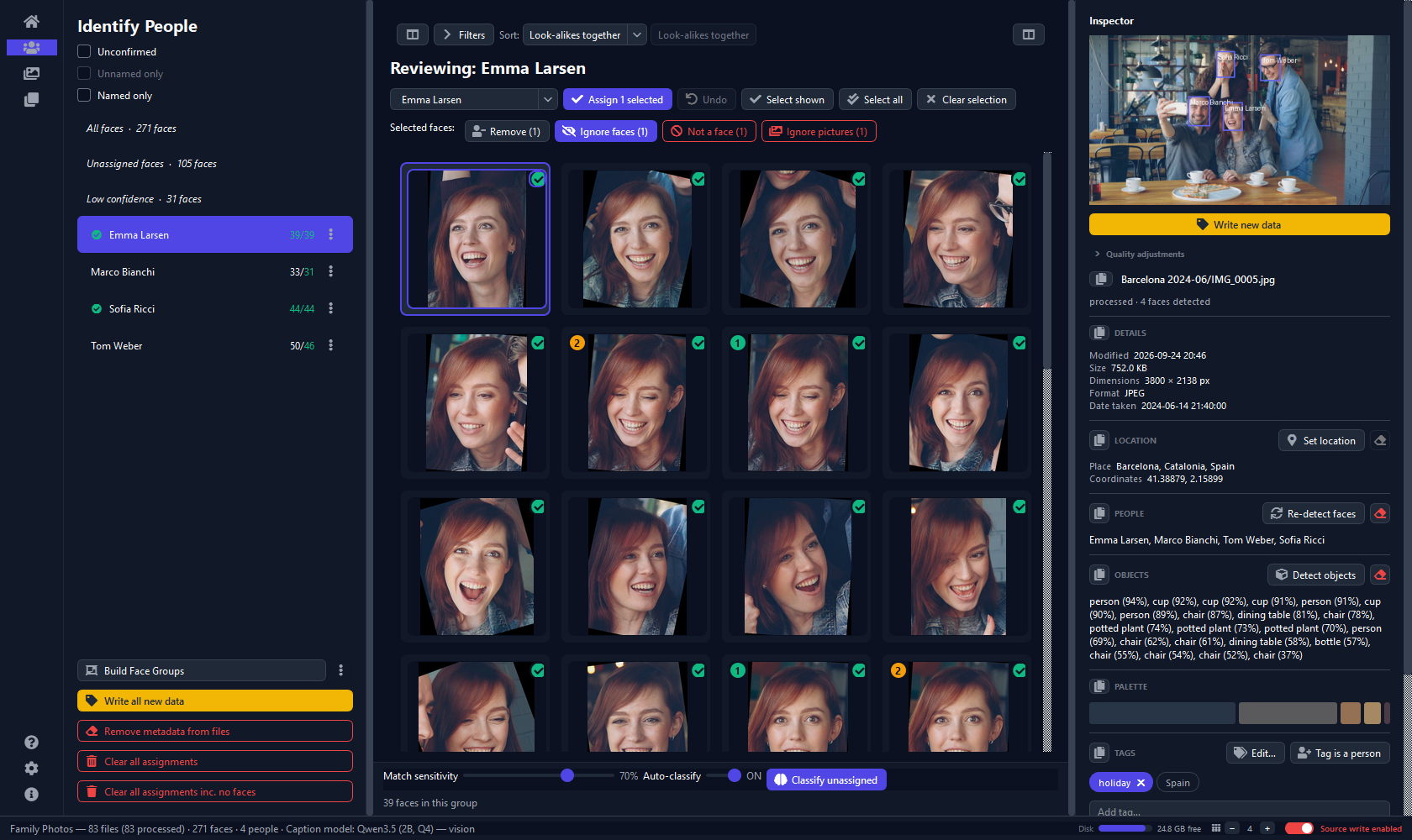Expand the Quality adjustments section
1412x840 pixels.
[1139, 254]
